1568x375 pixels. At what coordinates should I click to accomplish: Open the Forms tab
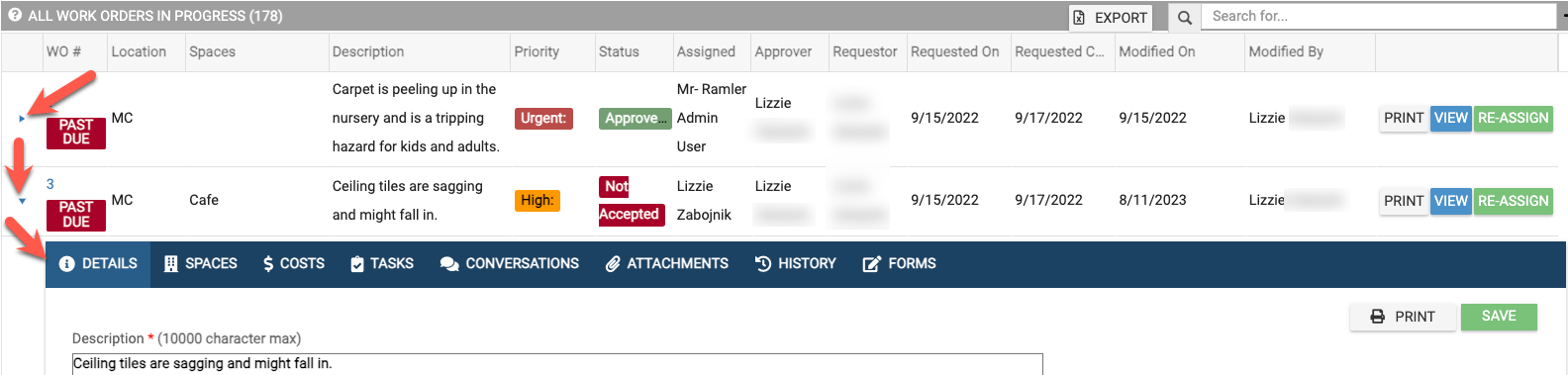tap(900, 263)
